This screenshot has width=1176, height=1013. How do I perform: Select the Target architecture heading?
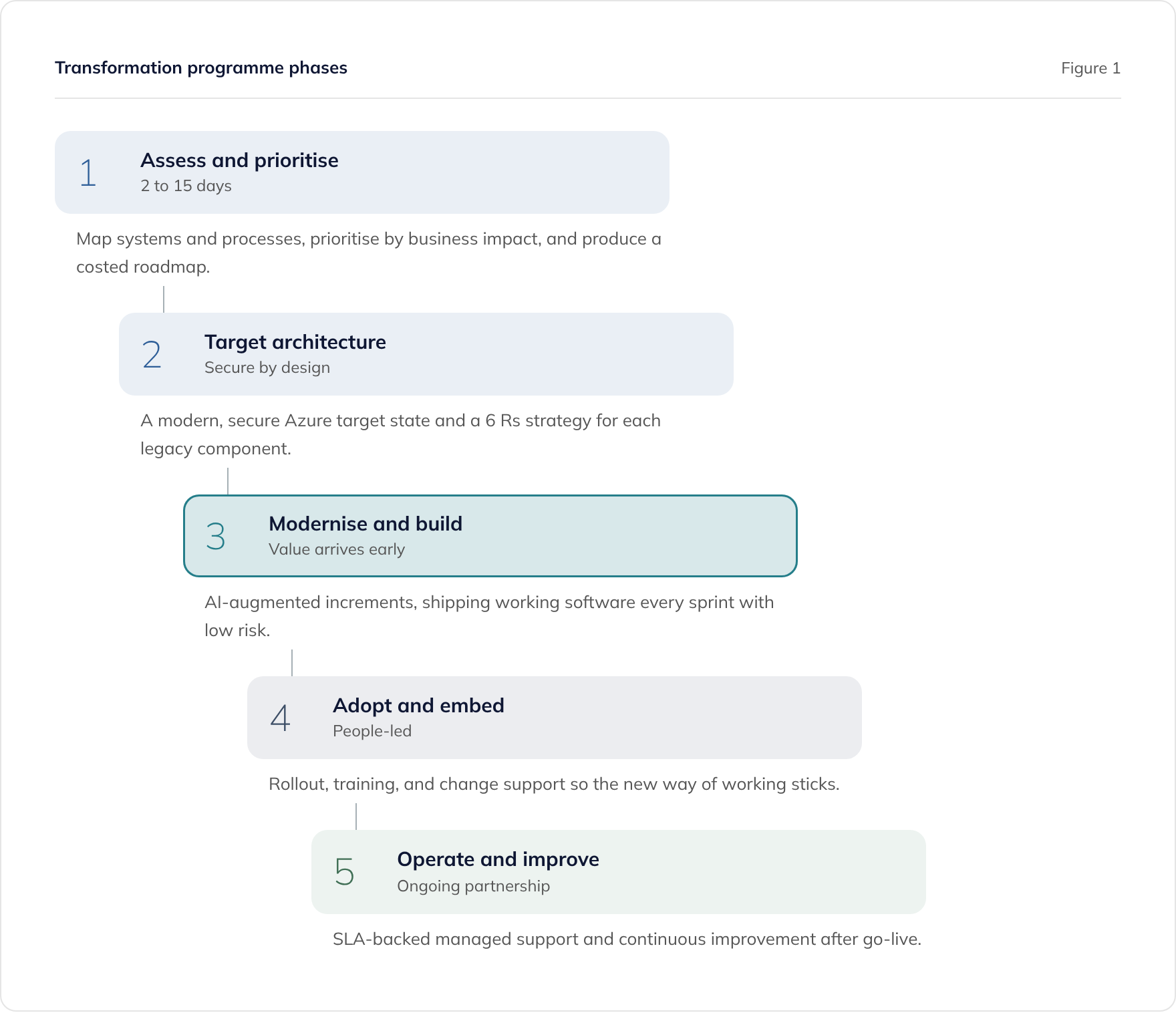tap(295, 342)
